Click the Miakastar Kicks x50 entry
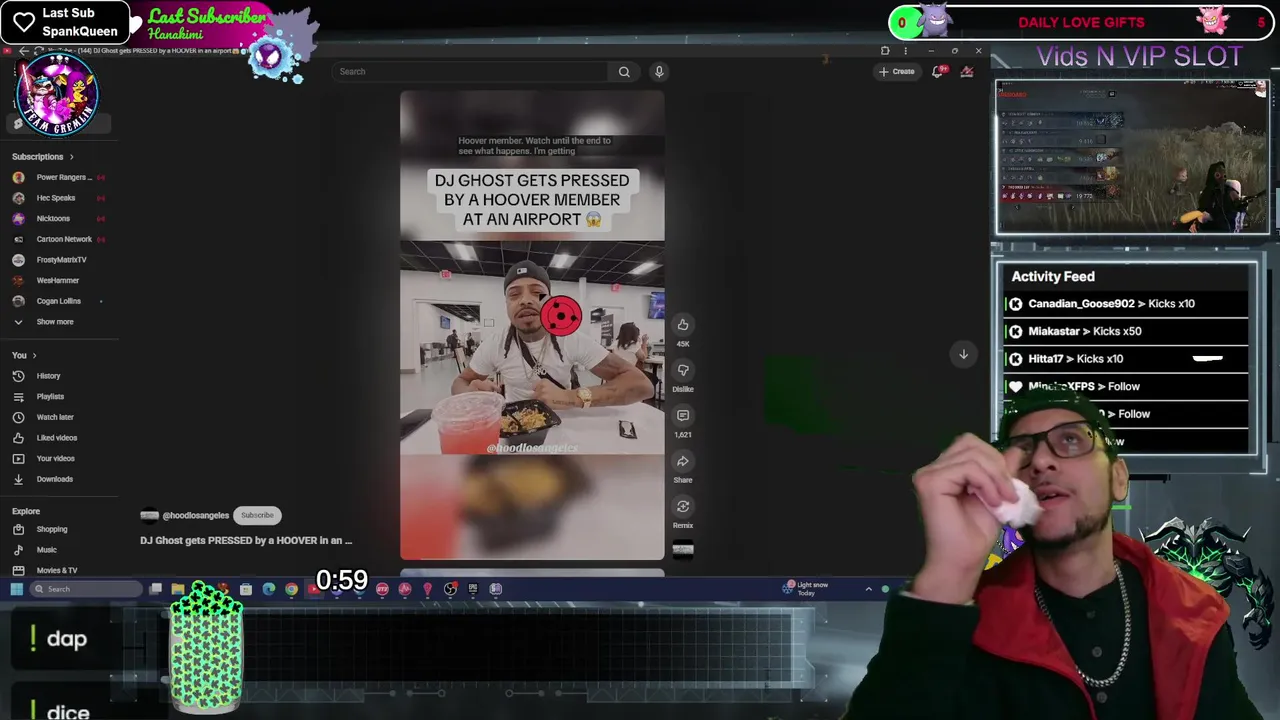The image size is (1280, 720). coord(1127,331)
